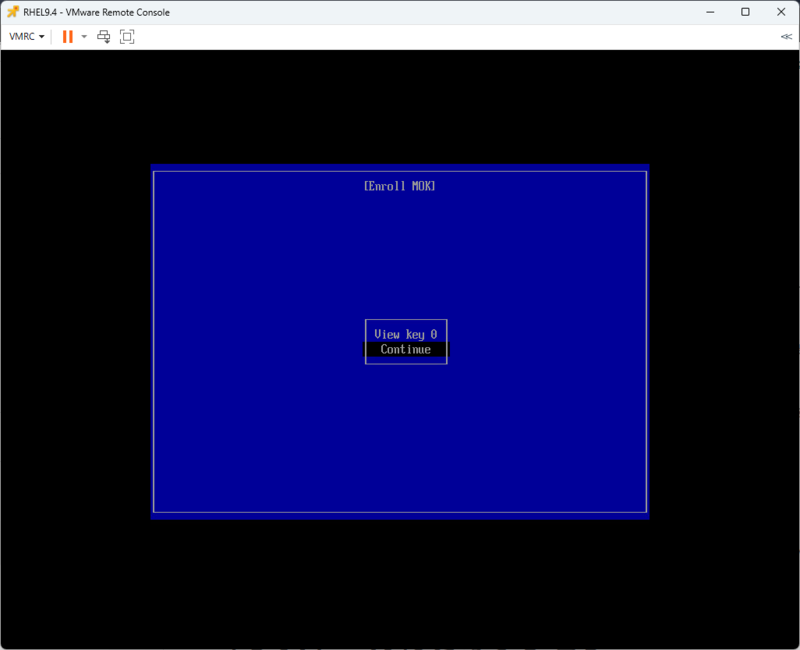Enter full screen mode
The height and width of the screenshot is (650, 800).
tap(127, 37)
